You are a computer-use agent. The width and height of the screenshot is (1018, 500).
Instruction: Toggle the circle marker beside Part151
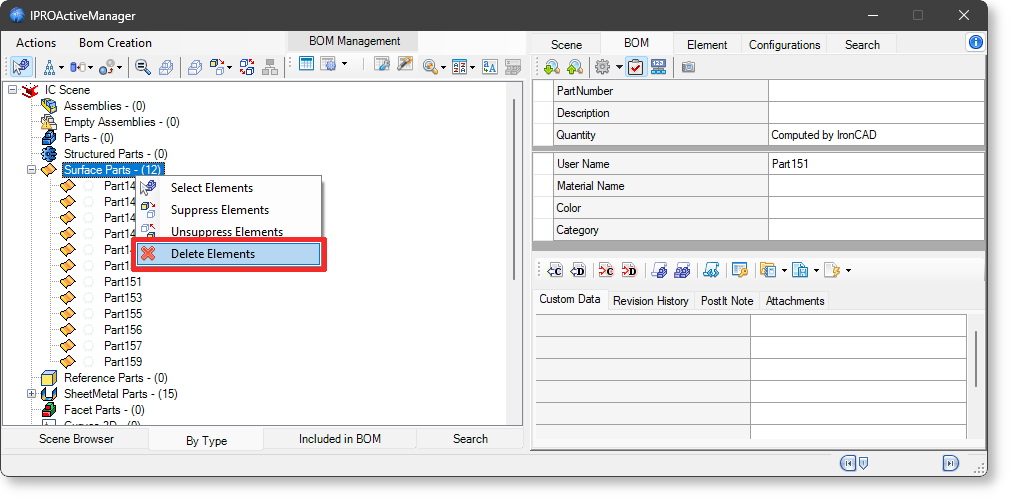[89, 282]
